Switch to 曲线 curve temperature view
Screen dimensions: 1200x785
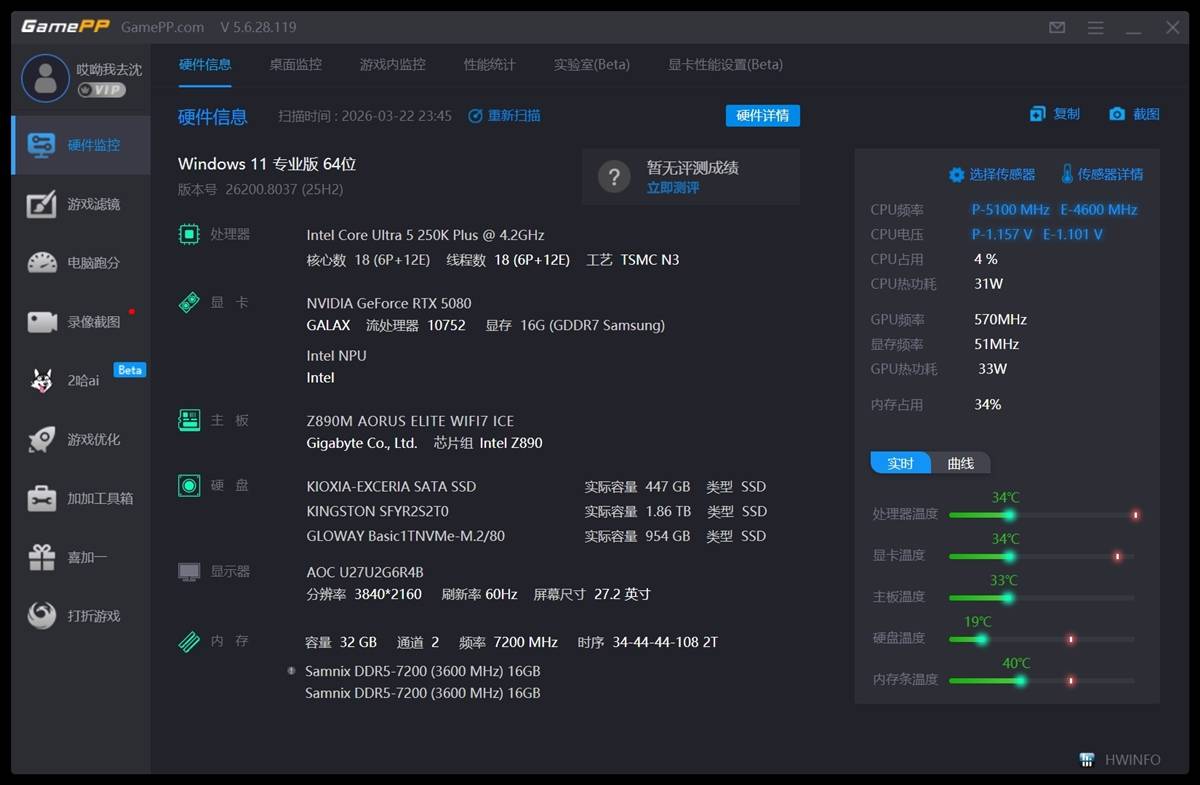(x=960, y=464)
